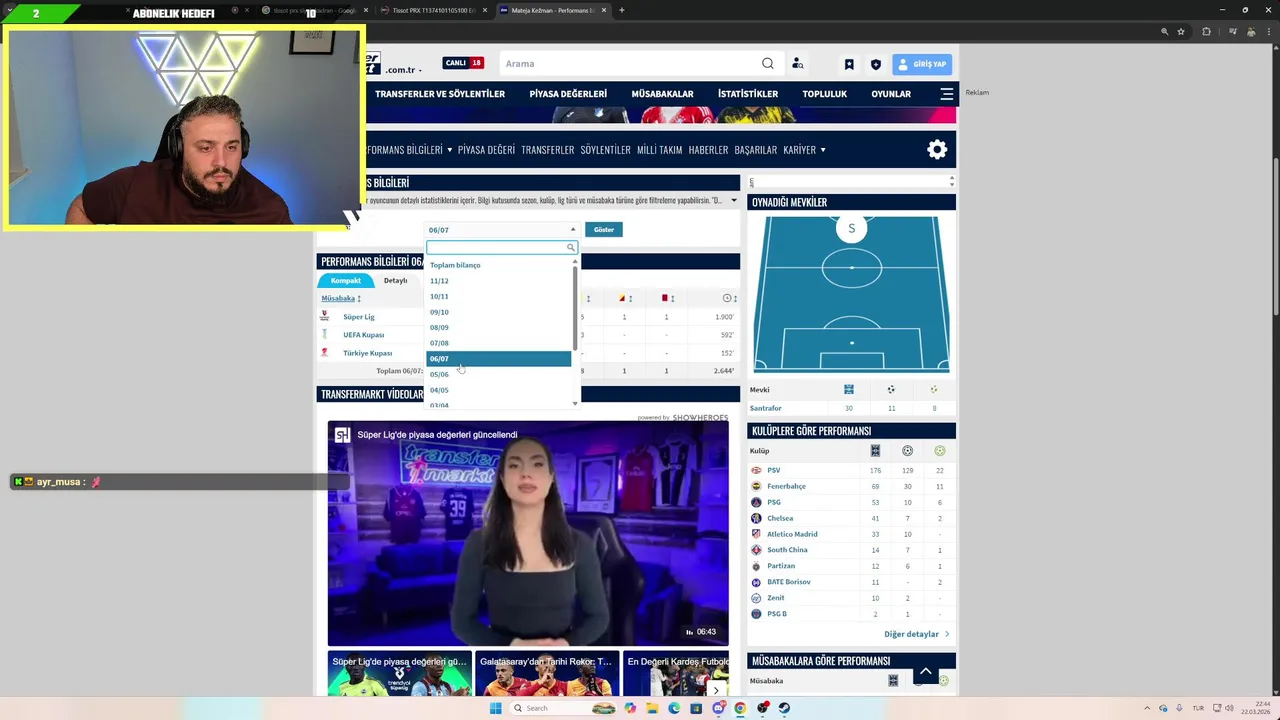
Task: Open the bookmark watchlist icon
Action: point(849,64)
